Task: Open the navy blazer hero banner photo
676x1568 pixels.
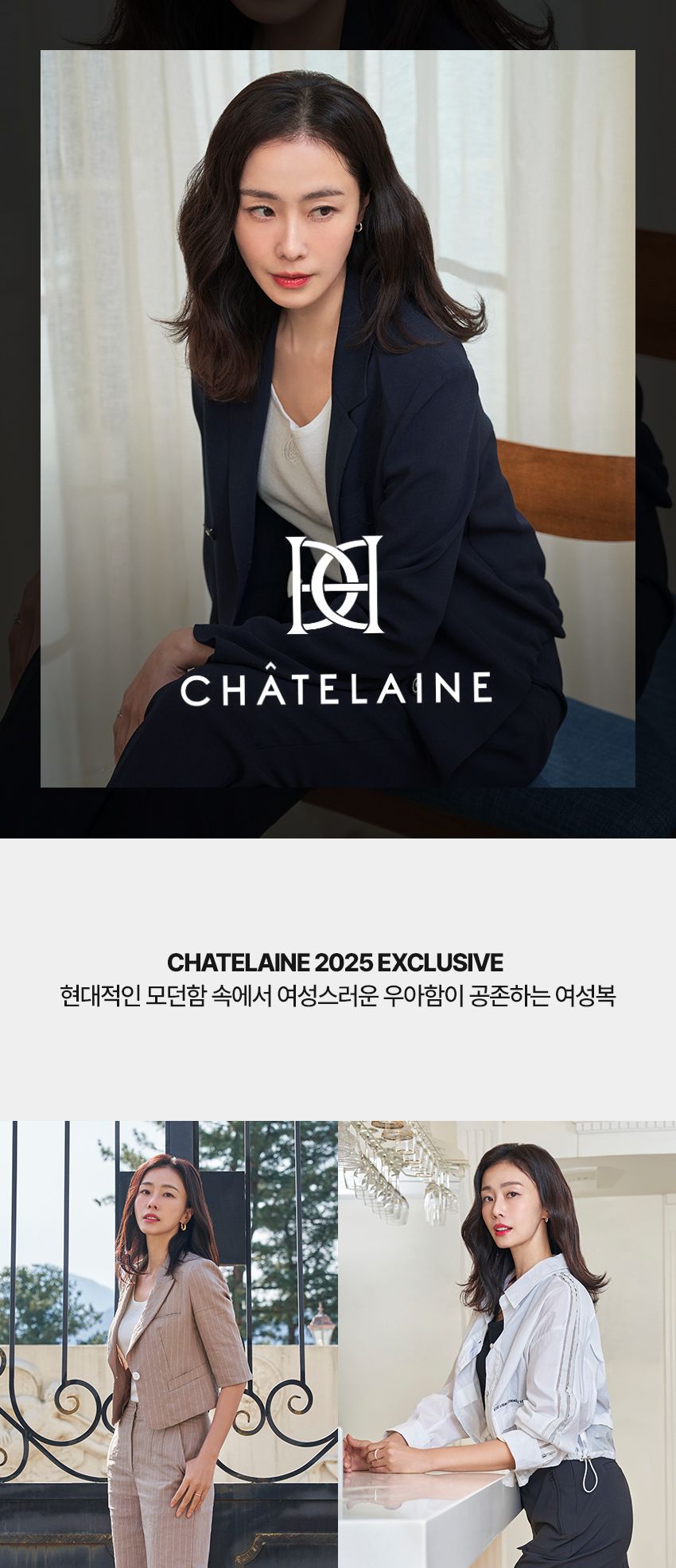Action: (x=338, y=418)
